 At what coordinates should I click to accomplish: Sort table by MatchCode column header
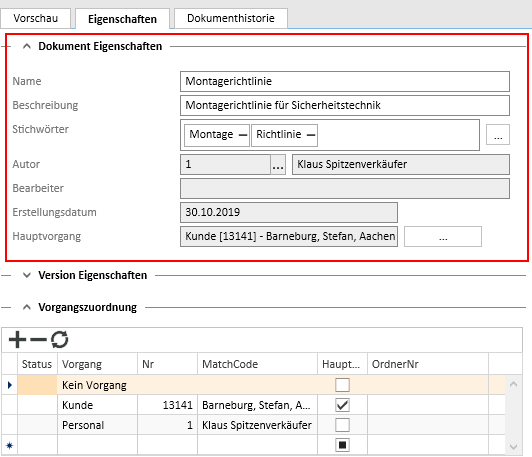pyautogui.click(x=257, y=364)
